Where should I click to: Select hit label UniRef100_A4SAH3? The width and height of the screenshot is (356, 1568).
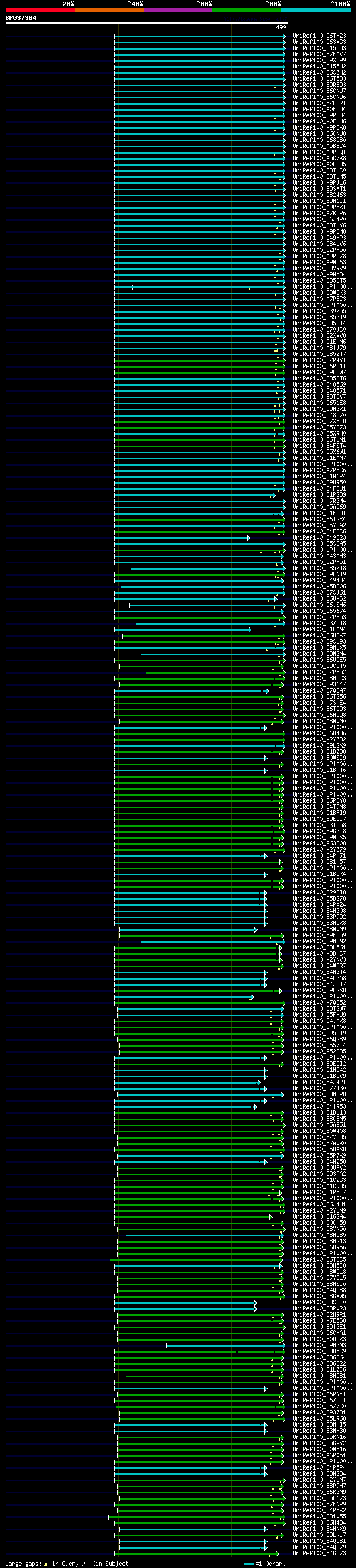point(319,556)
